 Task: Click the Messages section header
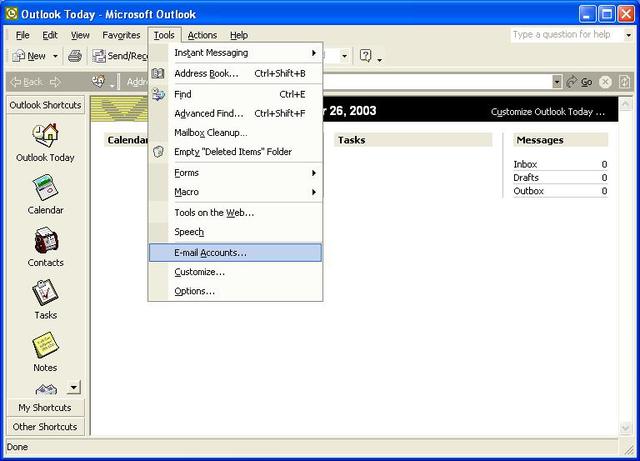coord(560,140)
